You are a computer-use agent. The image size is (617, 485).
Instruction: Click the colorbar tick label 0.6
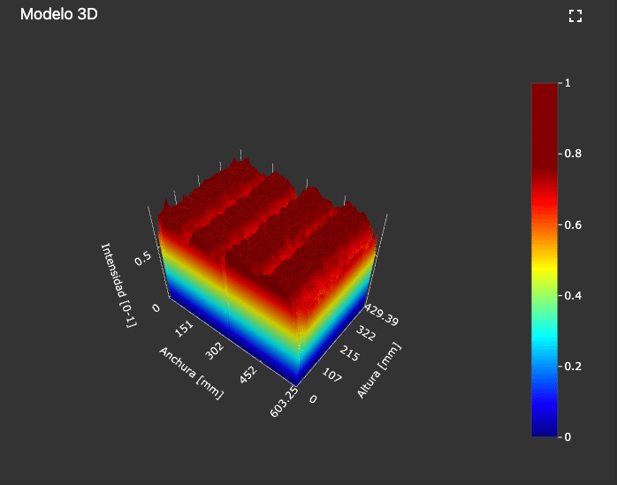coord(574,225)
